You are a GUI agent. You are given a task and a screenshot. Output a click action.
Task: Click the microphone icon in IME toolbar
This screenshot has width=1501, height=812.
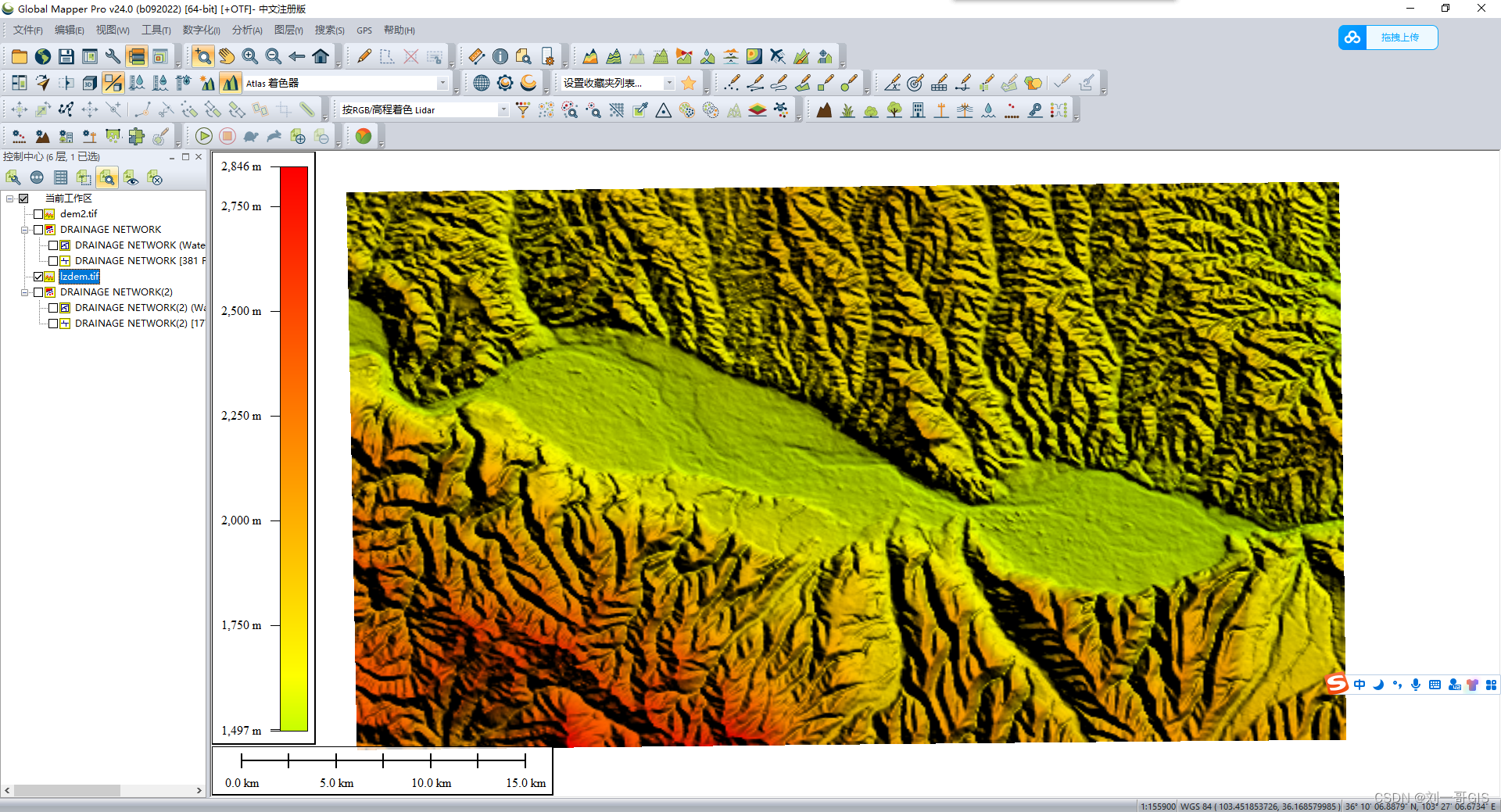click(x=1416, y=685)
